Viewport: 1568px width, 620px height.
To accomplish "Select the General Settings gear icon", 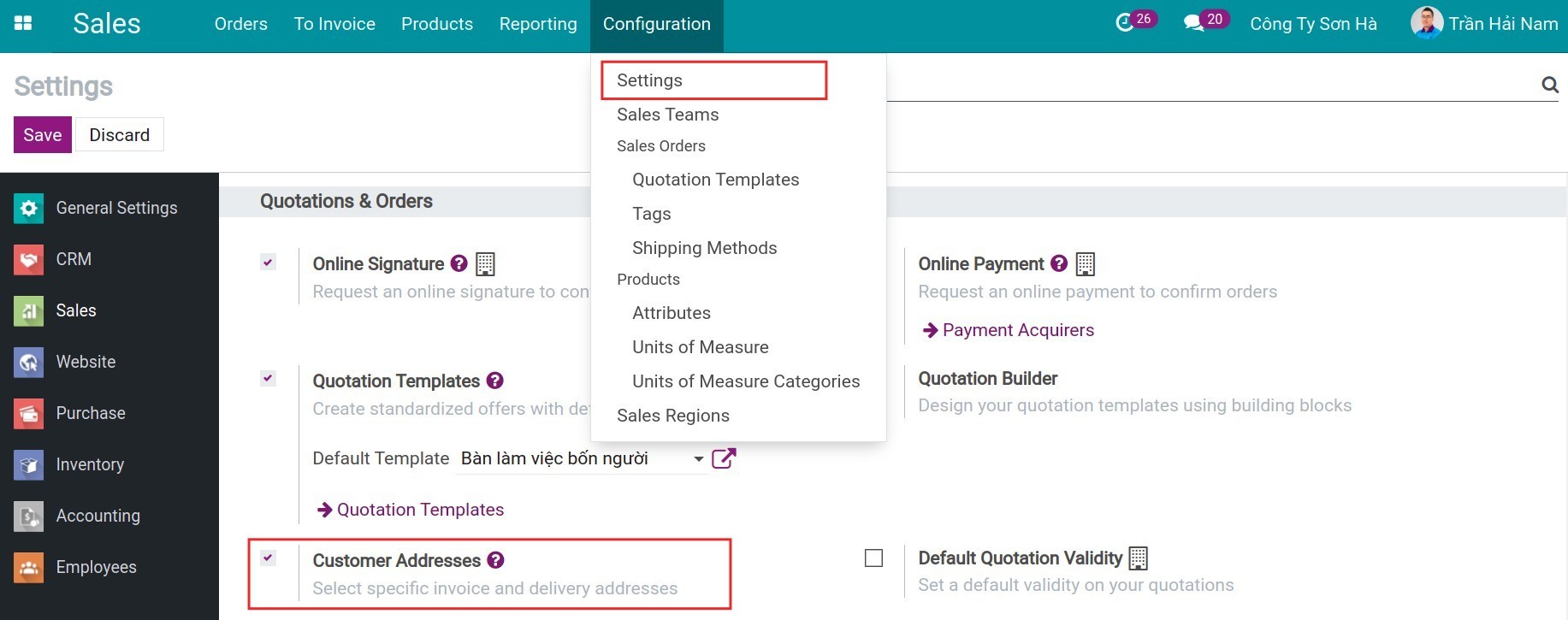I will [28, 208].
